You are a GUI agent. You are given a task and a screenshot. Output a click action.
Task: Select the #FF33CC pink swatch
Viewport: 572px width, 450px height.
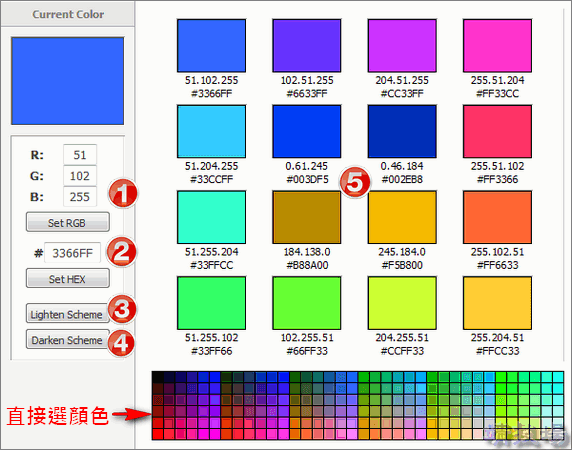tap(497, 46)
